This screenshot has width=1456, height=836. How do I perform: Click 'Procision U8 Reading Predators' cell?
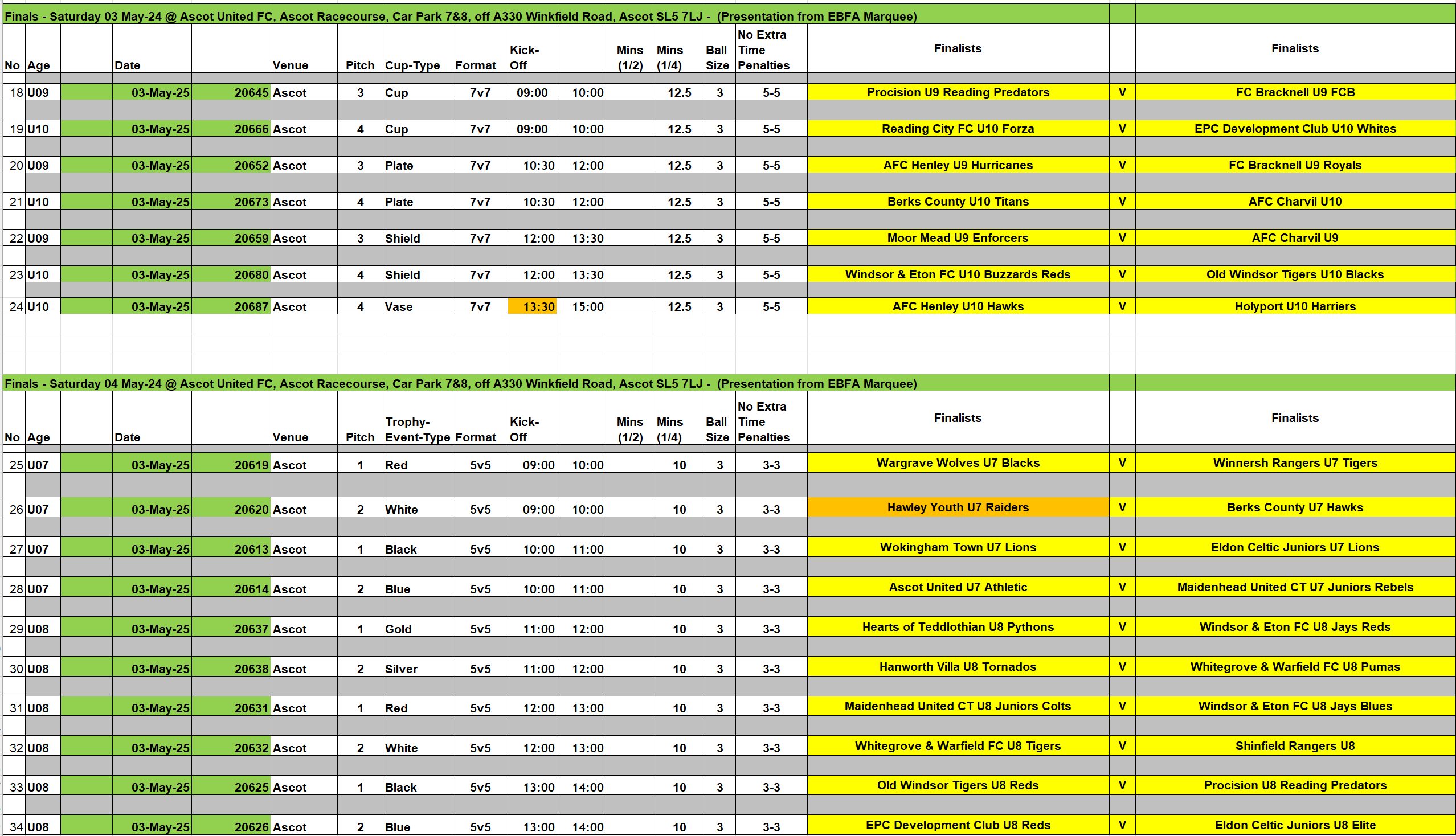[x=1295, y=785]
